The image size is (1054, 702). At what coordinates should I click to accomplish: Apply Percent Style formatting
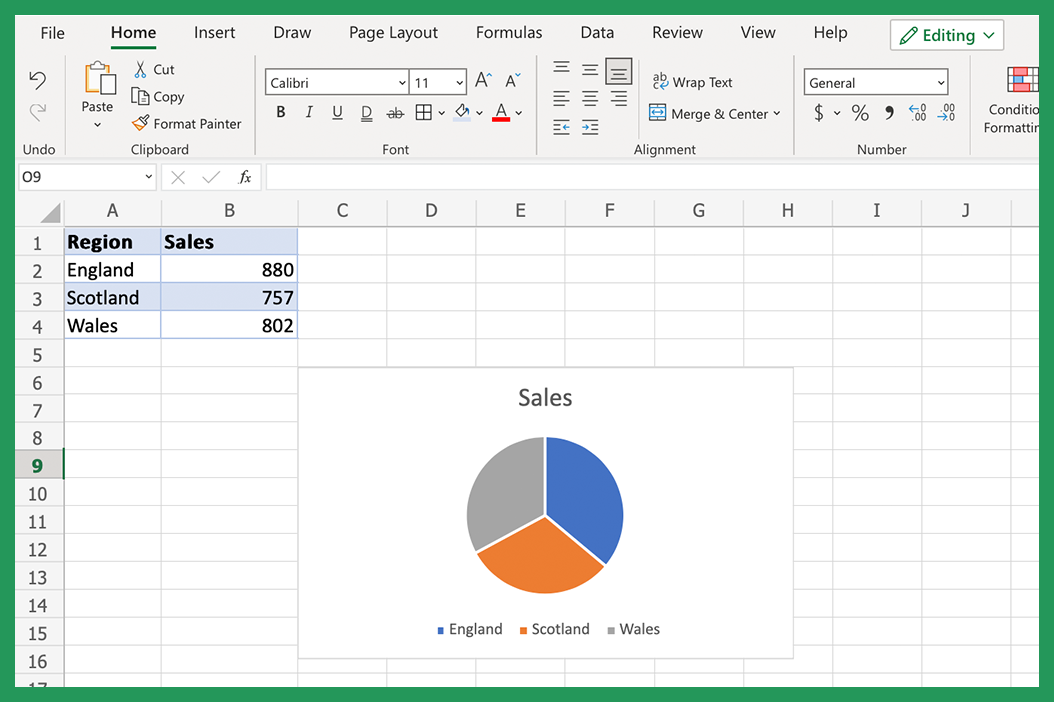(x=859, y=113)
